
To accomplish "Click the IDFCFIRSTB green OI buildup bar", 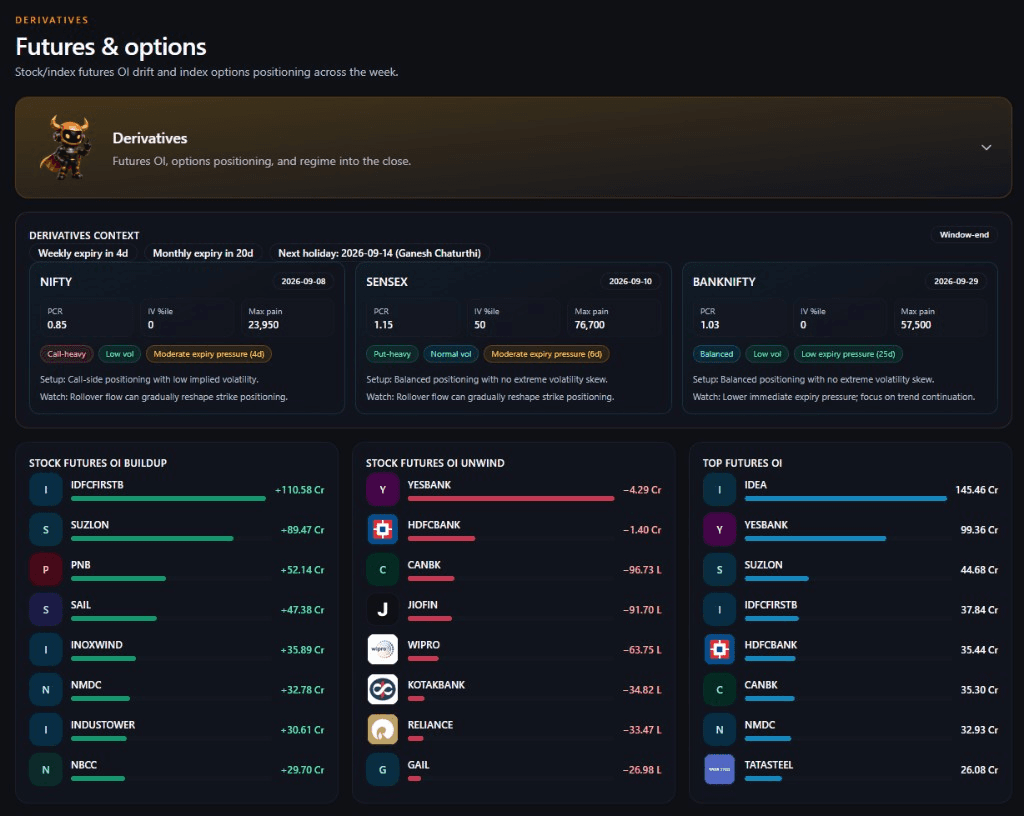I will click(x=168, y=499).
